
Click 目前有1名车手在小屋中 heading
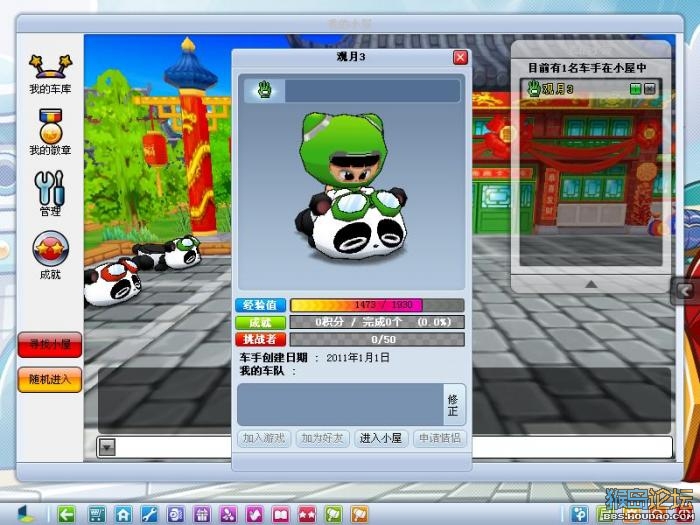point(587,68)
